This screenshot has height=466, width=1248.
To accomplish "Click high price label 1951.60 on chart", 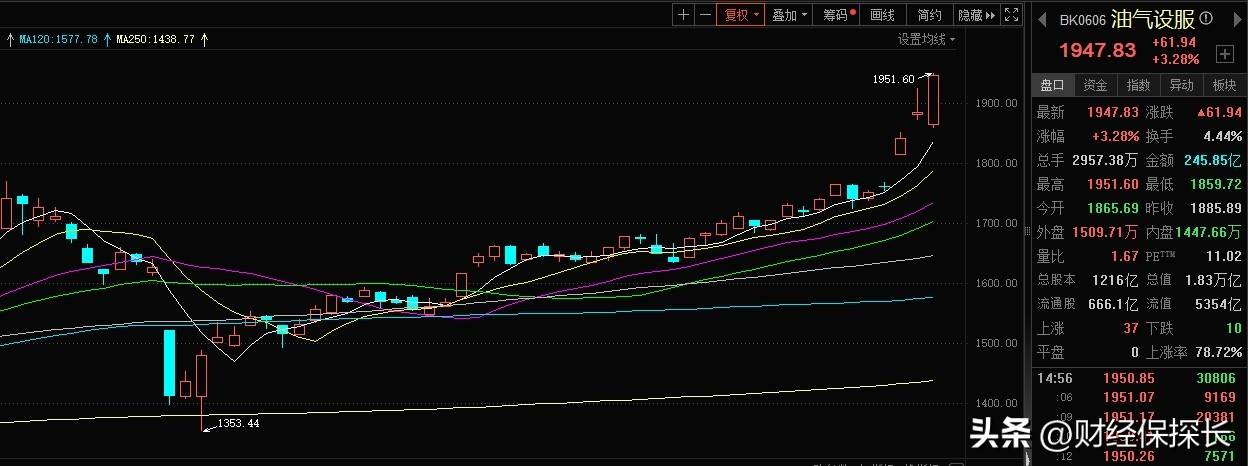I will point(893,79).
